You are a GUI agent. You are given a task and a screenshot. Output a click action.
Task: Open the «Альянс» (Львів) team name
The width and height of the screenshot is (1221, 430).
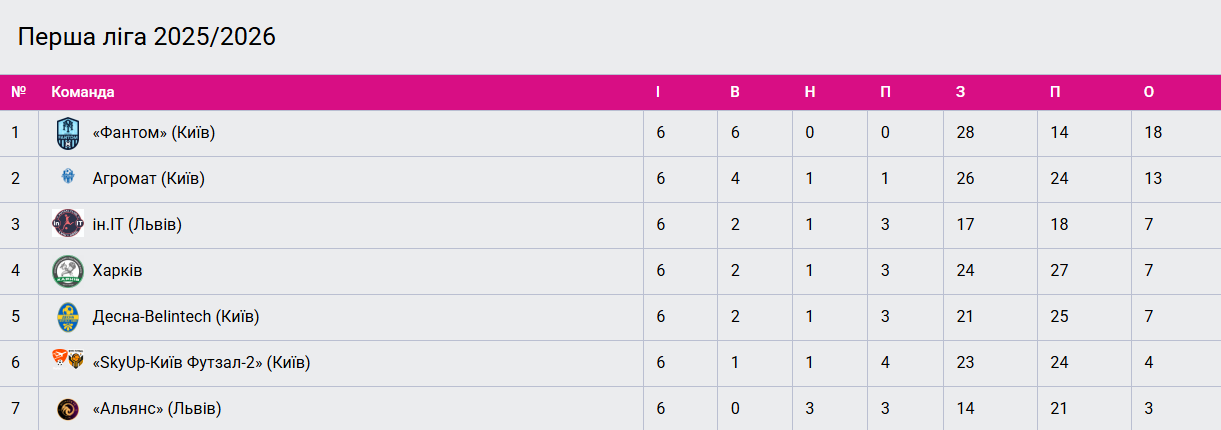point(157,409)
